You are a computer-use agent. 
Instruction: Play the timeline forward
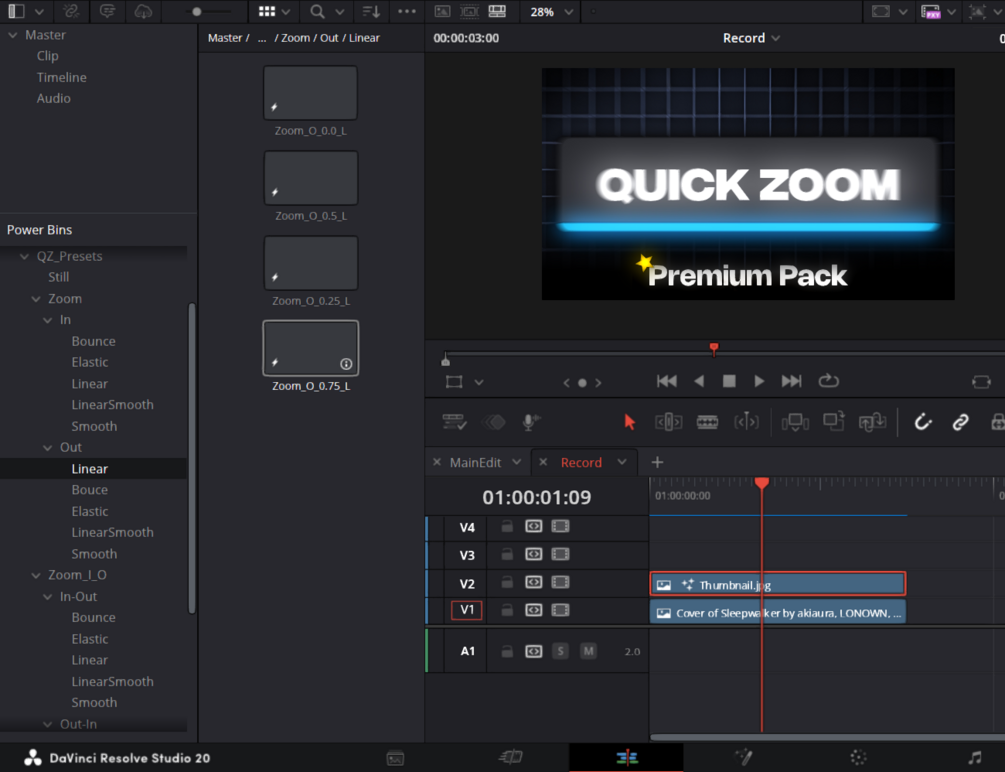point(759,382)
